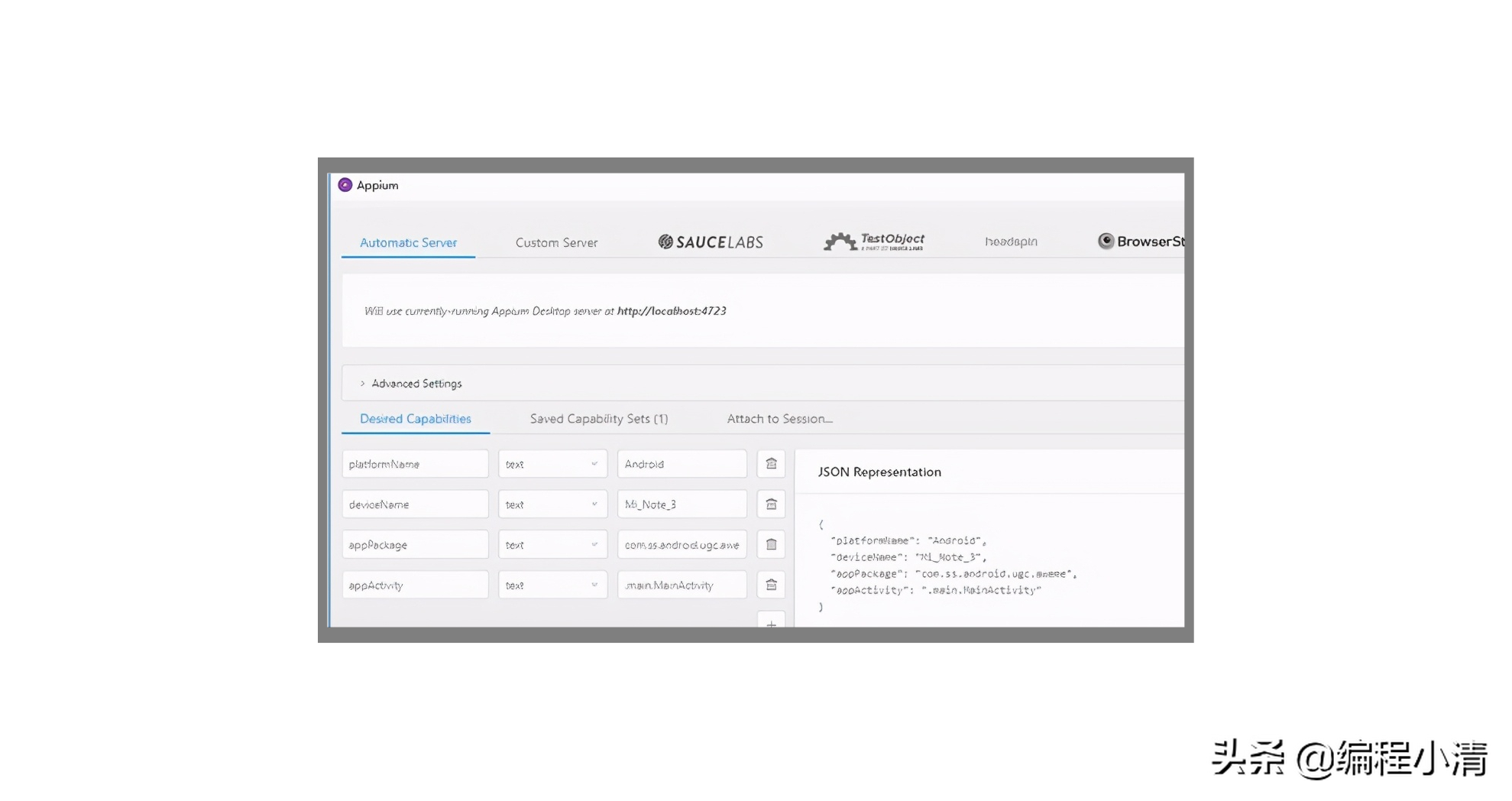Click the appActivity name field
The width and height of the screenshot is (1512, 801).
415,585
